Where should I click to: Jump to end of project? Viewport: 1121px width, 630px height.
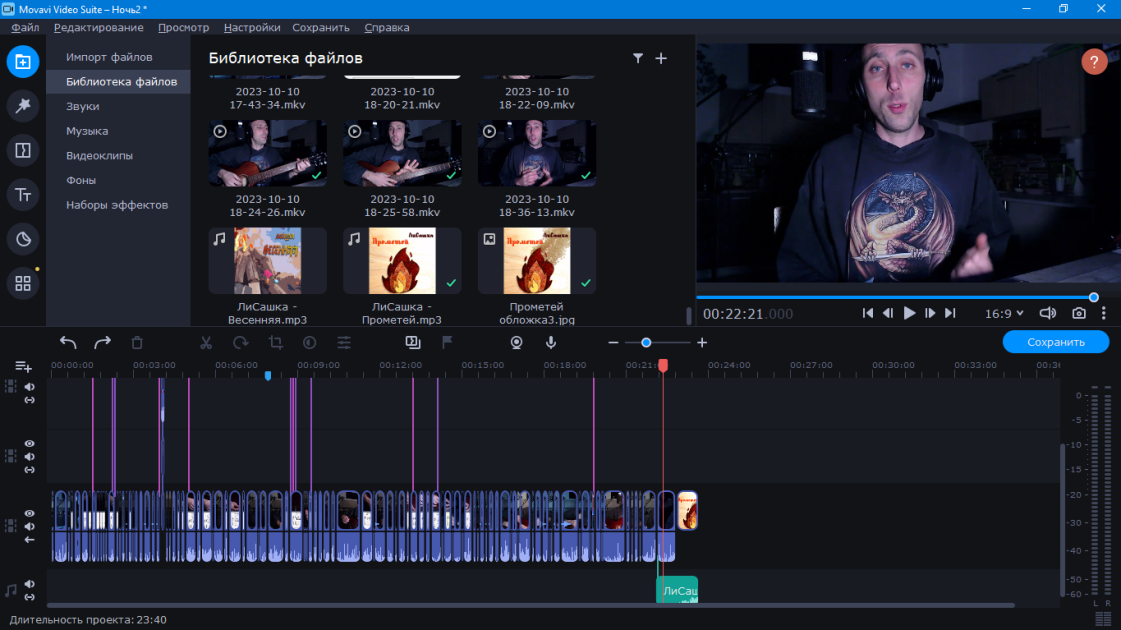click(950, 313)
